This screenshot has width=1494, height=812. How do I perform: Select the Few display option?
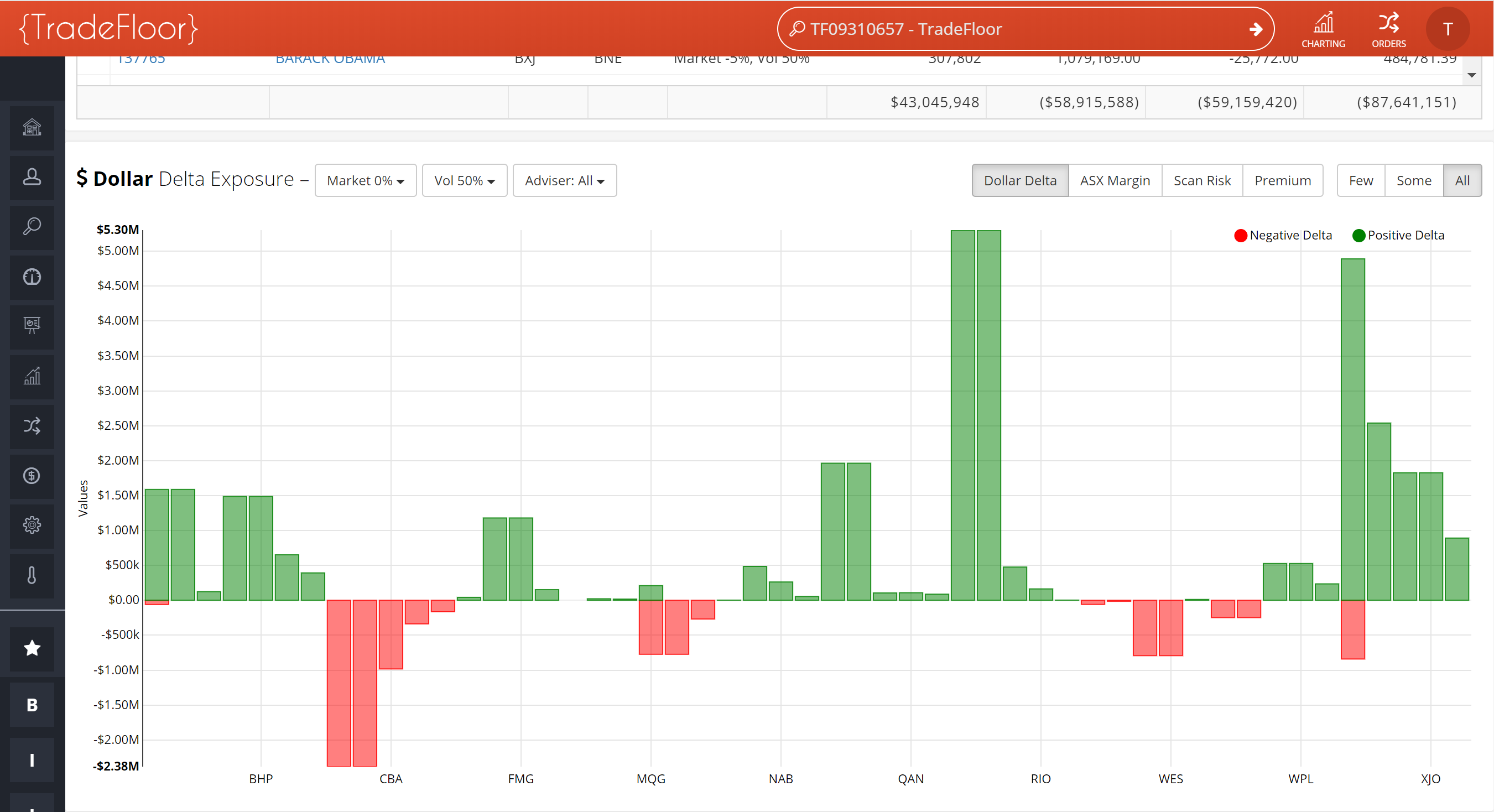1361,181
